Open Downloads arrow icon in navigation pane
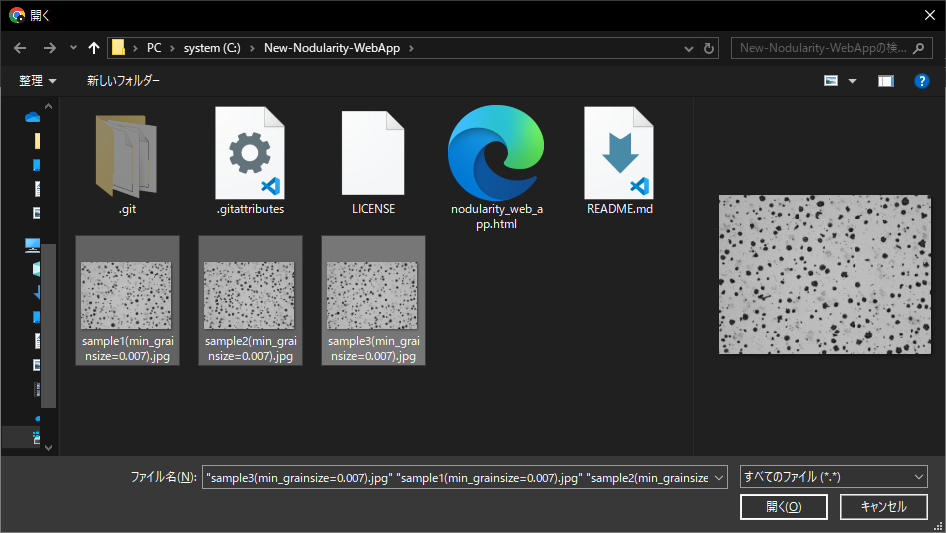946x533 pixels. (x=37, y=293)
